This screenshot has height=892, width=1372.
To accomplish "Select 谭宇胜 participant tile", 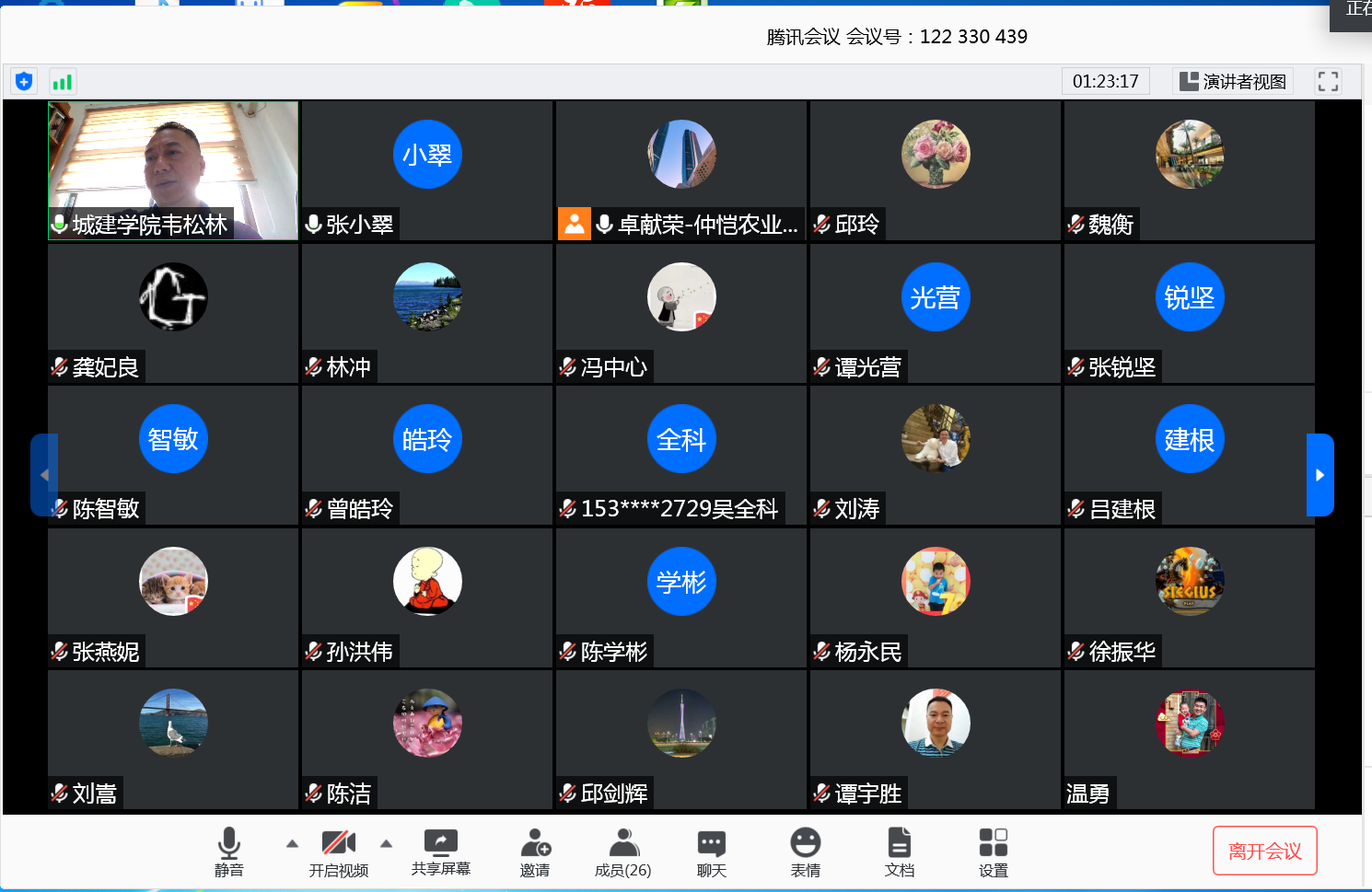I will (935, 739).
